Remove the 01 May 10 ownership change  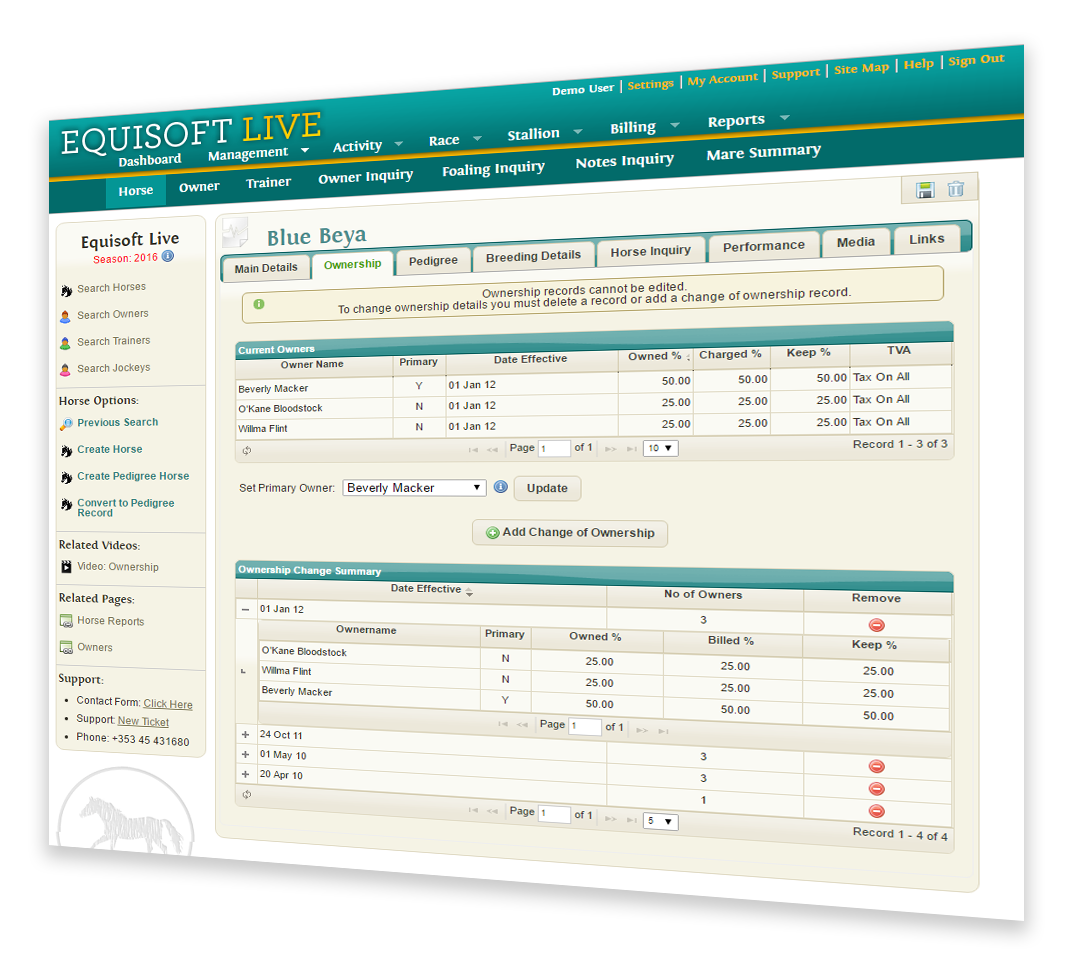point(877,789)
